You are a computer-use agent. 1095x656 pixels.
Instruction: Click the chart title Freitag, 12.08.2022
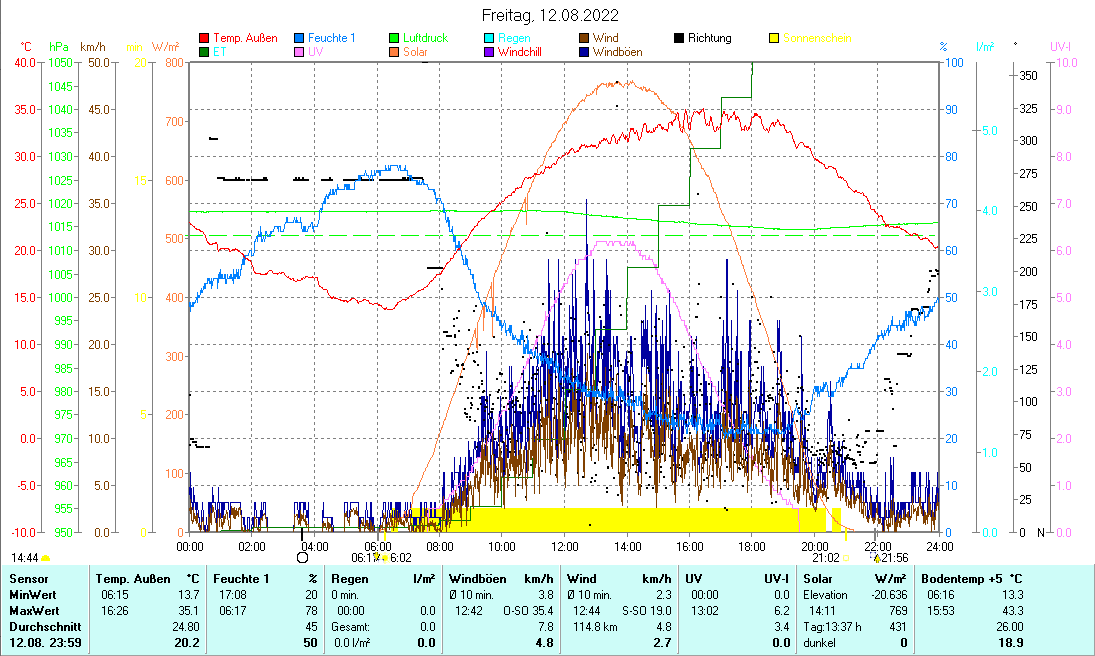549,15
